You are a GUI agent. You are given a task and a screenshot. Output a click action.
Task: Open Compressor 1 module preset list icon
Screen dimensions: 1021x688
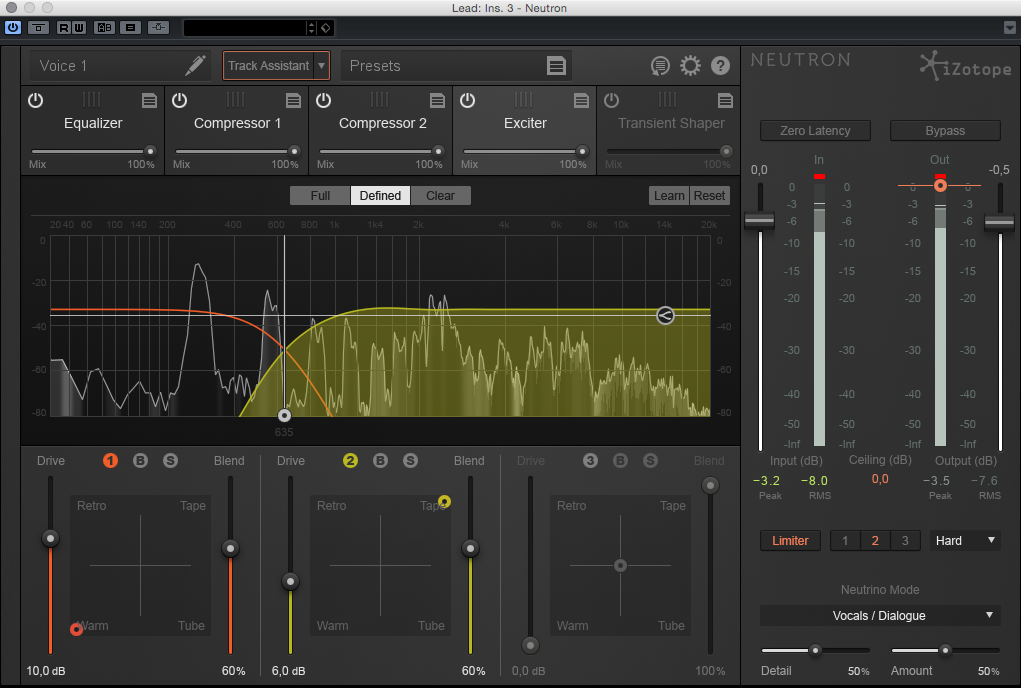coord(293,100)
